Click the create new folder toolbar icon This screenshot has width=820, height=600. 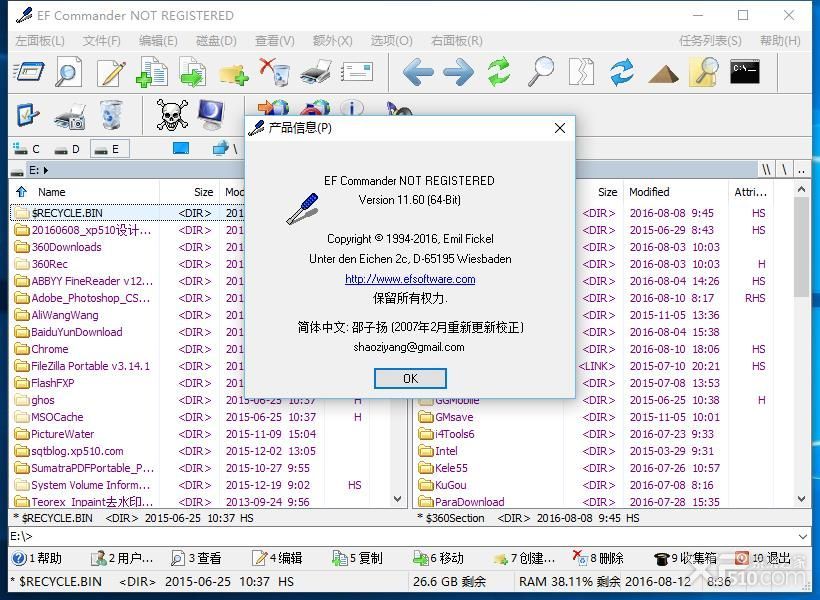tap(233, 74)
